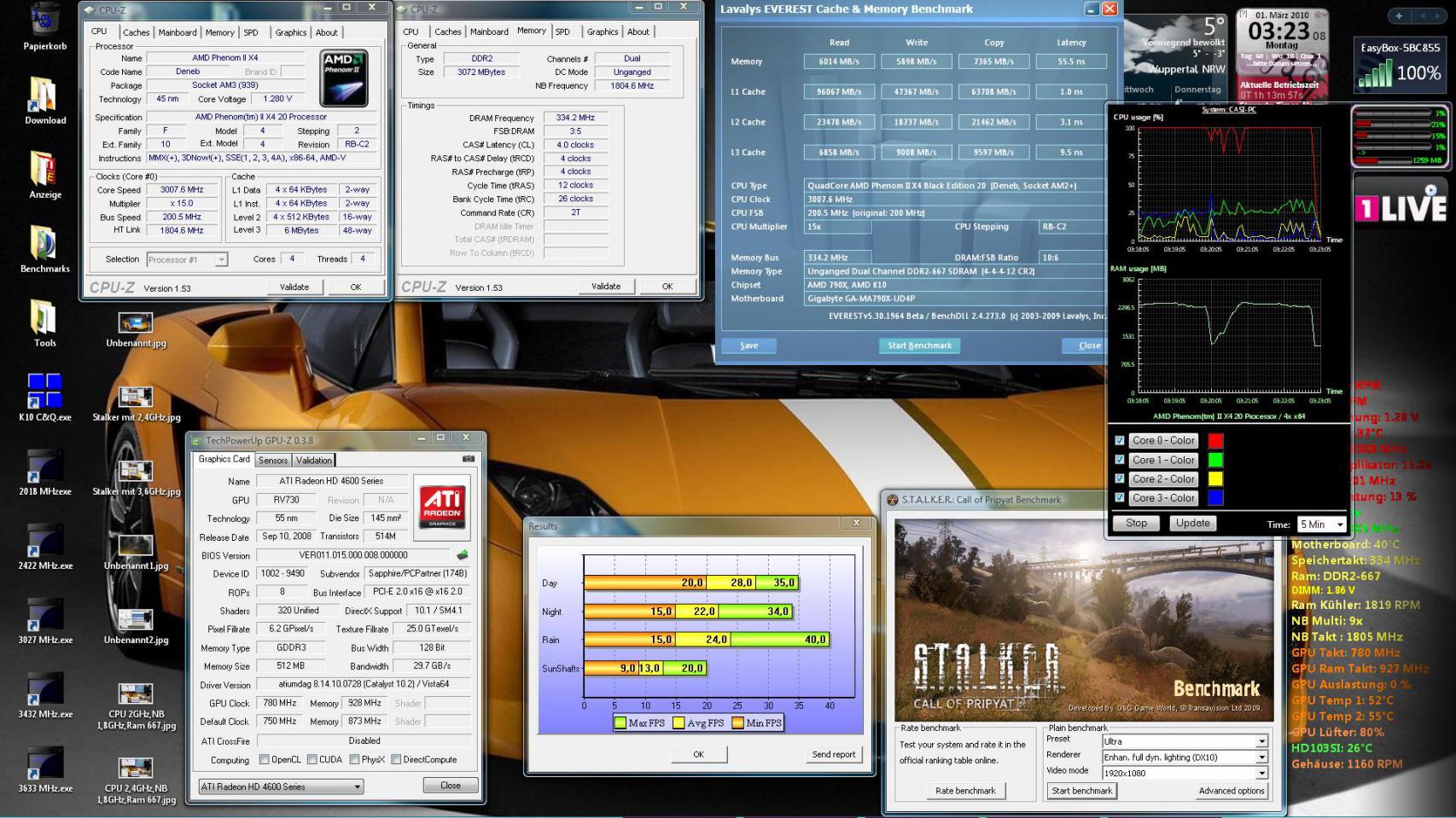This screenshot has width=1456, height=818.
Task: Launch the 2422 MHz.exe shortcut
Action: pos(44,546)
